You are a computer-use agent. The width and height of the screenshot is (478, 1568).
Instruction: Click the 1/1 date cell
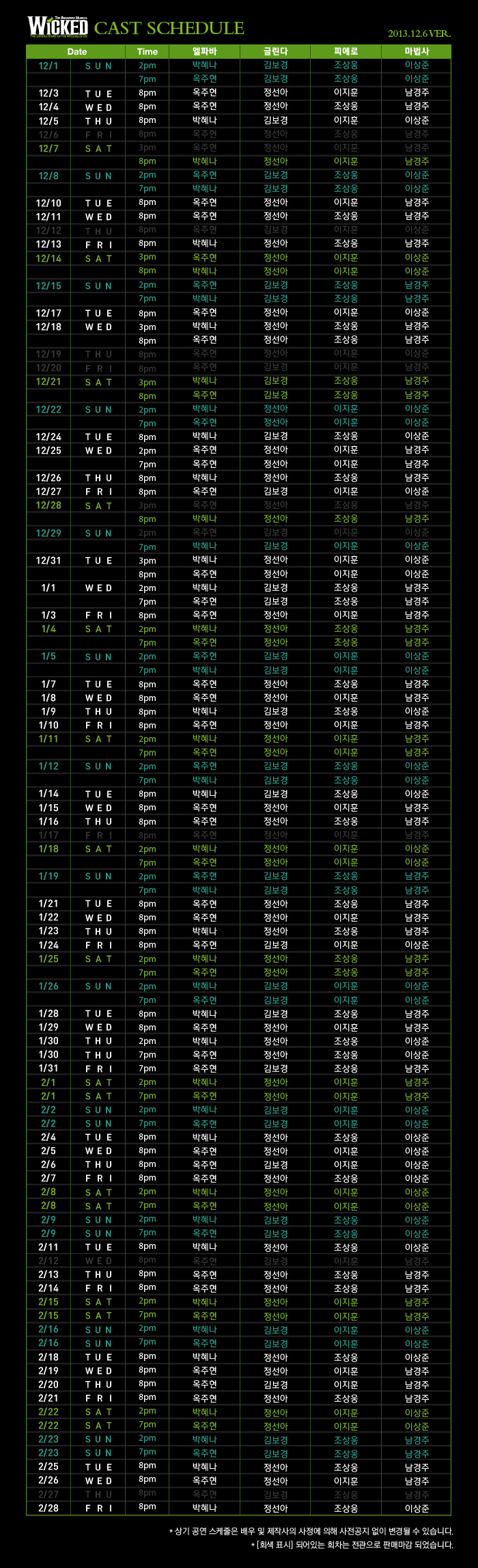point(48,588)
